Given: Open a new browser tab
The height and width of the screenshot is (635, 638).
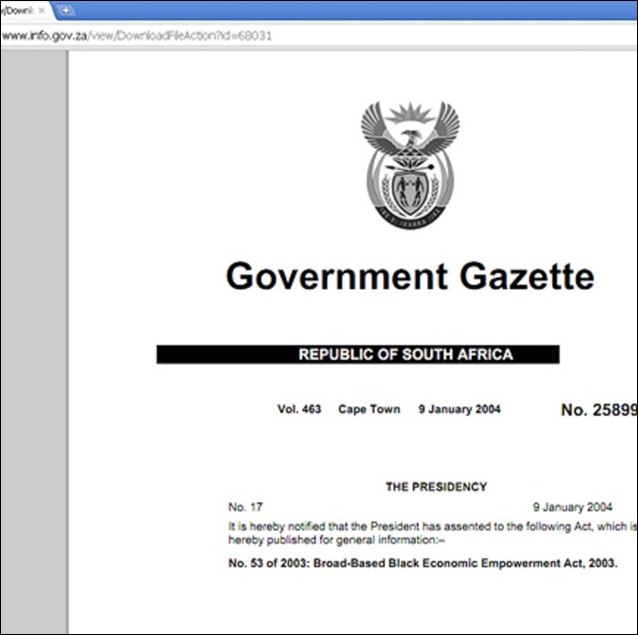Looking at the screenshot, I should (66, 11).
